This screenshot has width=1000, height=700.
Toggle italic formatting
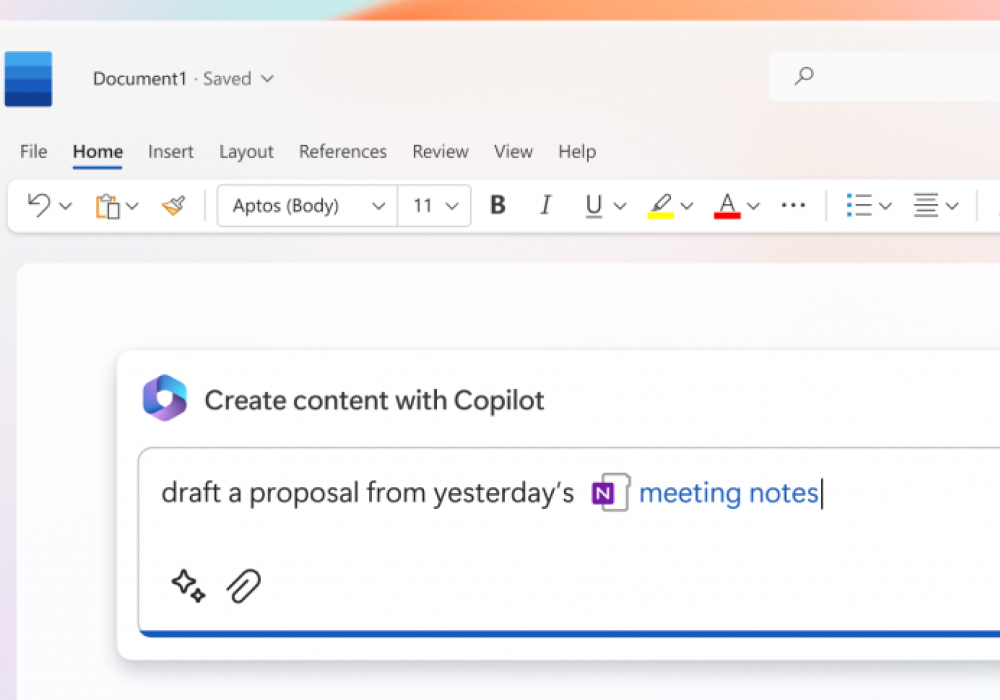545,206
